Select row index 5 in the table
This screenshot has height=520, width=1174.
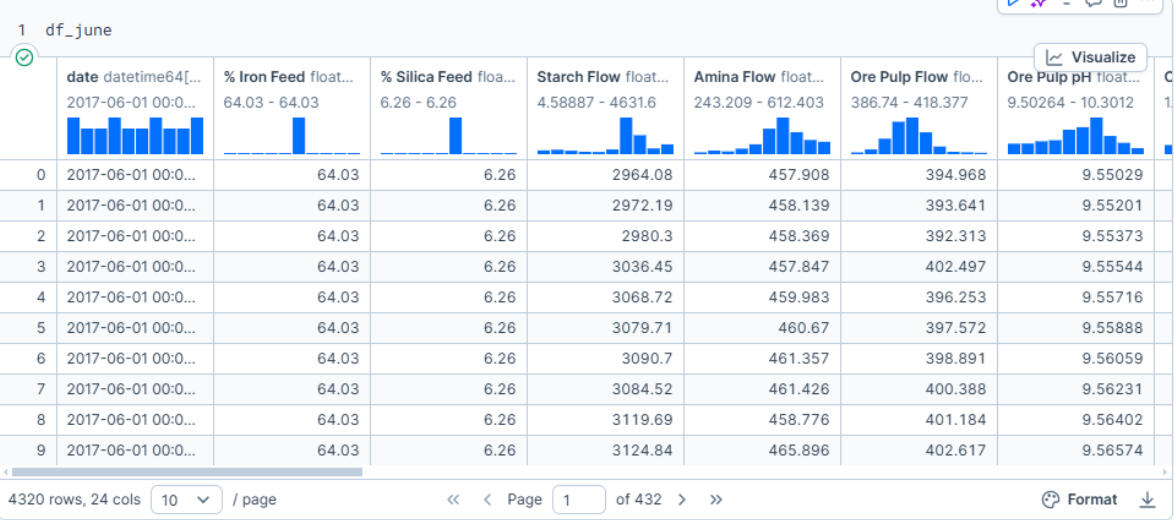pos(41,327)
